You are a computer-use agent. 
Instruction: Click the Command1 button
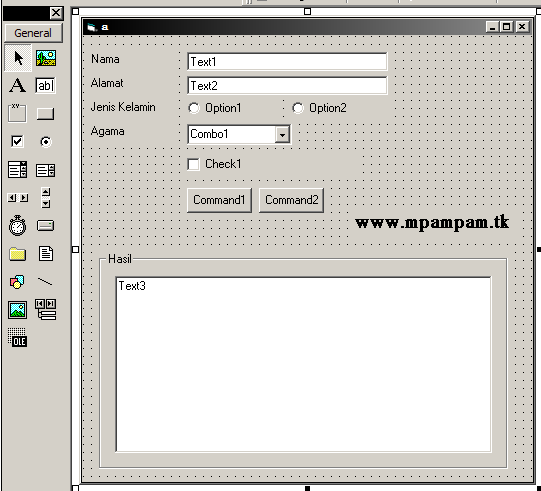[219, 200]
